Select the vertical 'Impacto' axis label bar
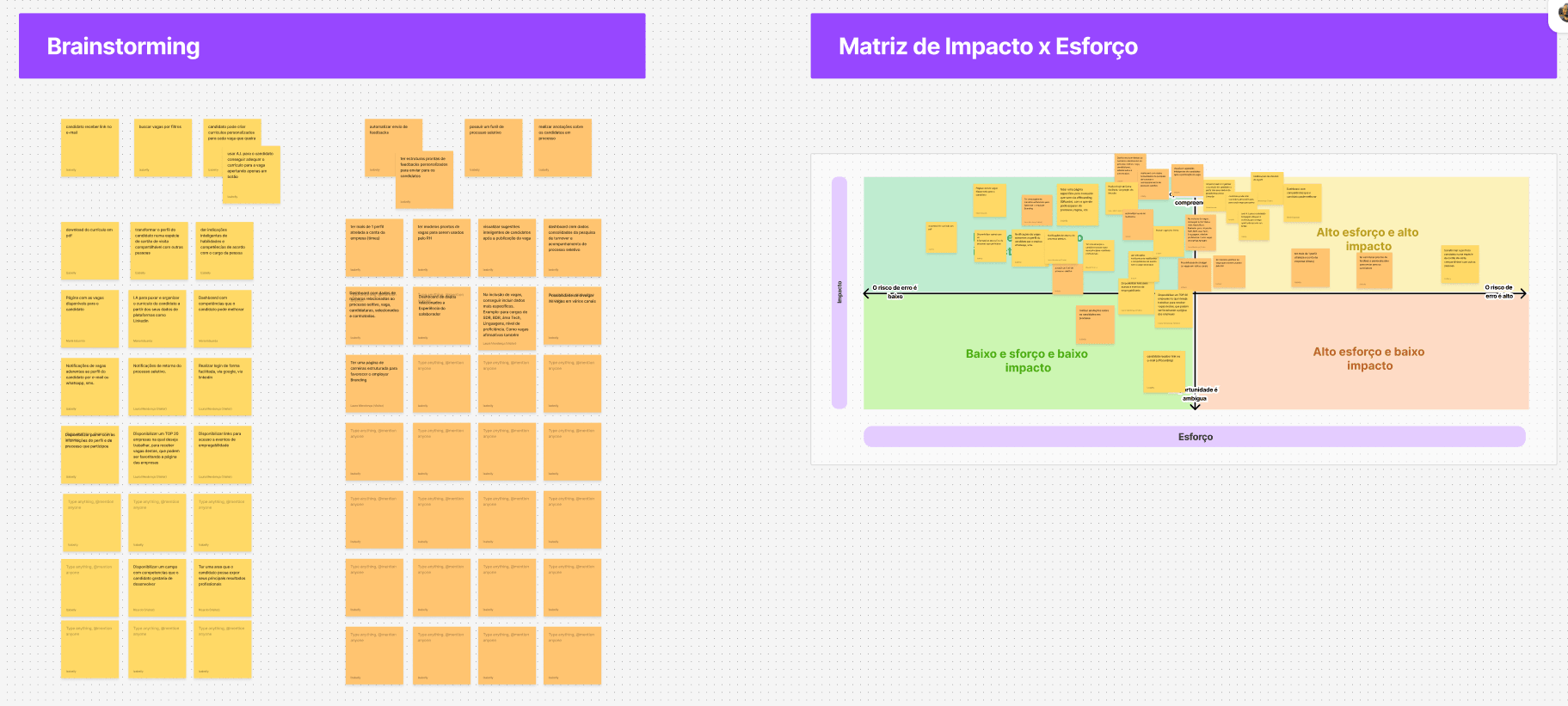 839,292
